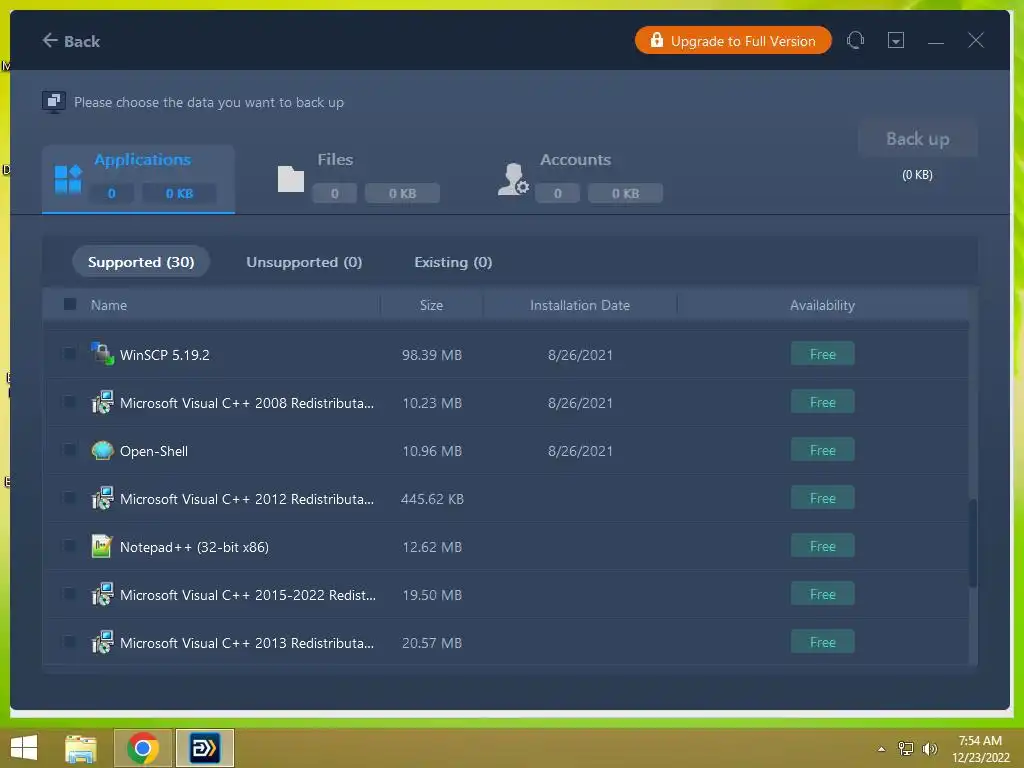Click the Open-Shell shell icon
The height and width of the screenshot is (768, 1024).
[x=103, y=451]
